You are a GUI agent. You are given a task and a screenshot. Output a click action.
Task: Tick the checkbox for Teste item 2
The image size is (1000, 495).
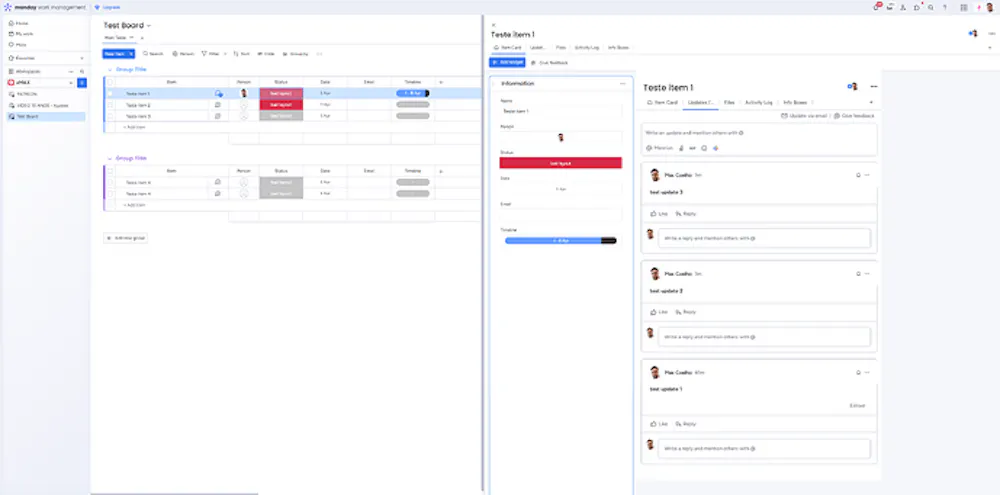pos(110,105)
